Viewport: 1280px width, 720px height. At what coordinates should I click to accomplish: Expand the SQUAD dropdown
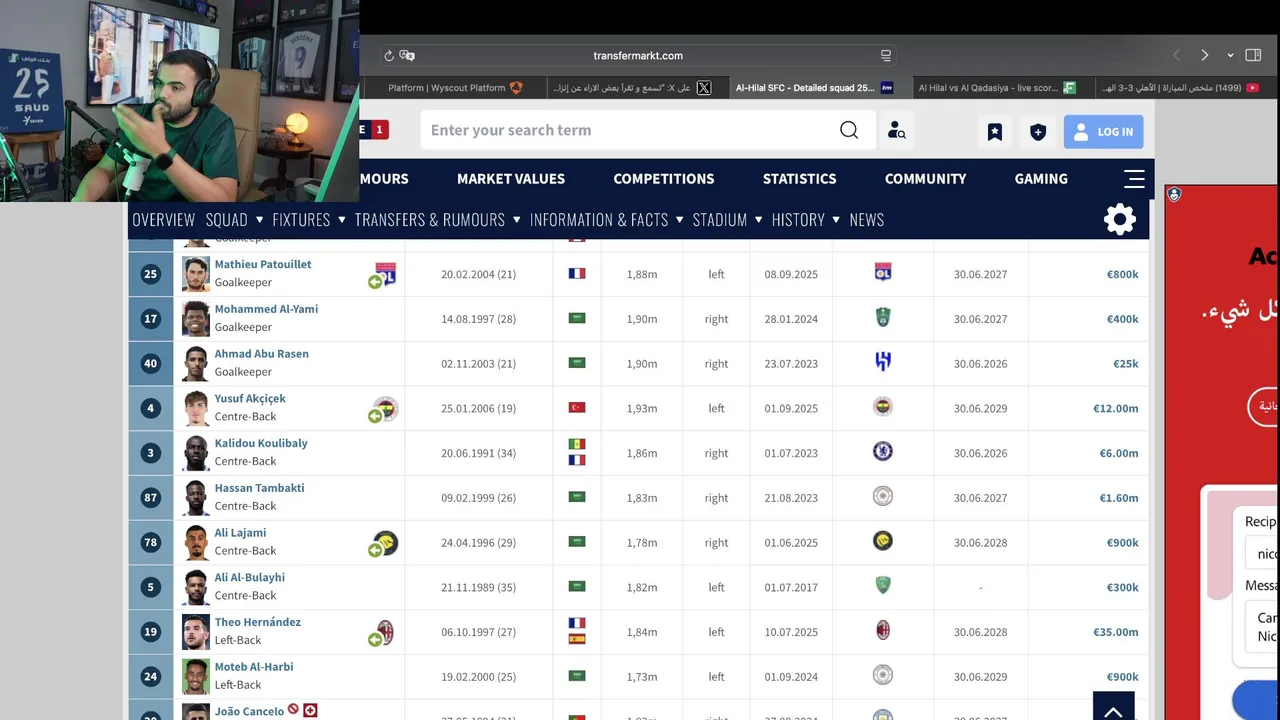[259, 220]
